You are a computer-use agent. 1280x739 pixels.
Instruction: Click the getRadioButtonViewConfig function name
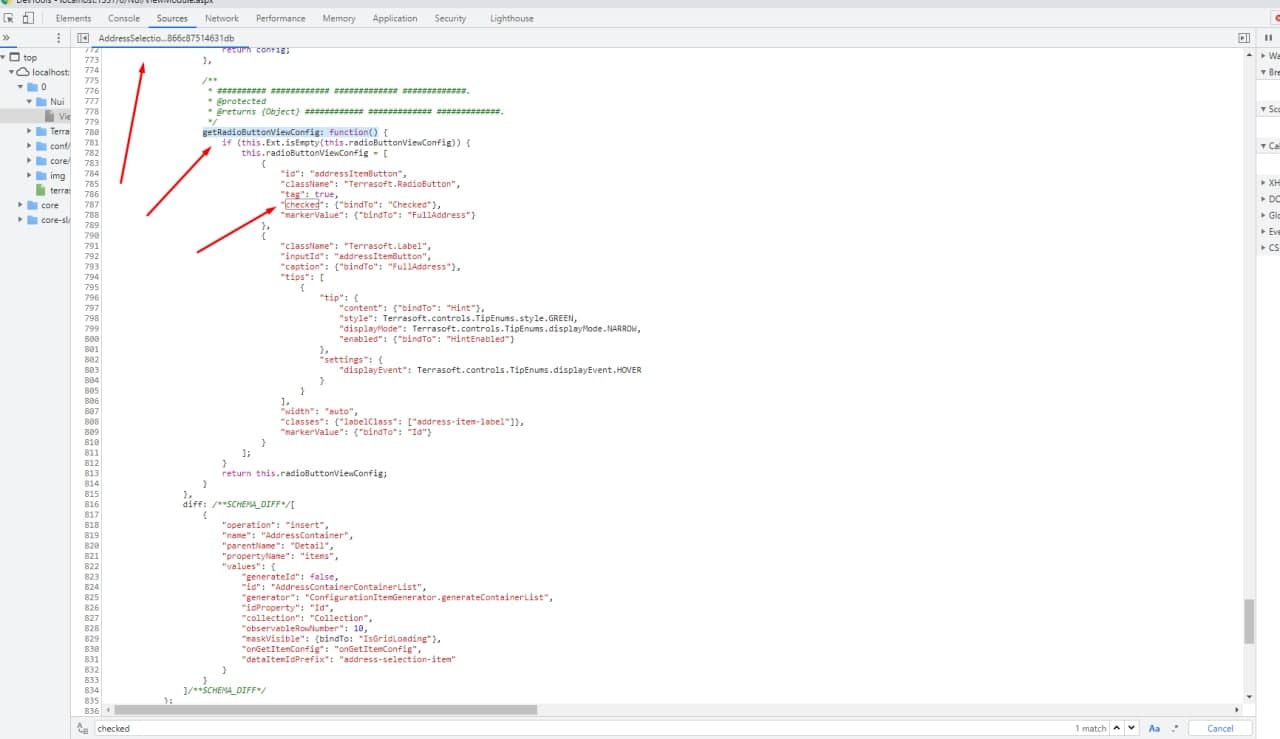(x=261, y=132)
